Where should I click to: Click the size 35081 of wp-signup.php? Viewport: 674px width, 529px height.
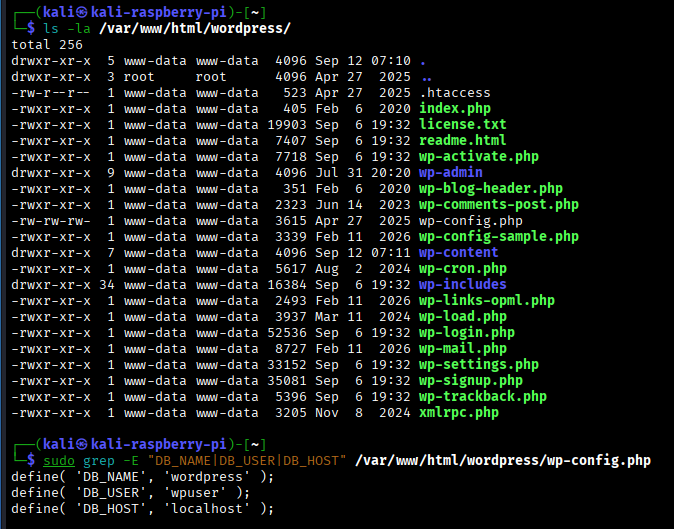[x=287, y=381]
